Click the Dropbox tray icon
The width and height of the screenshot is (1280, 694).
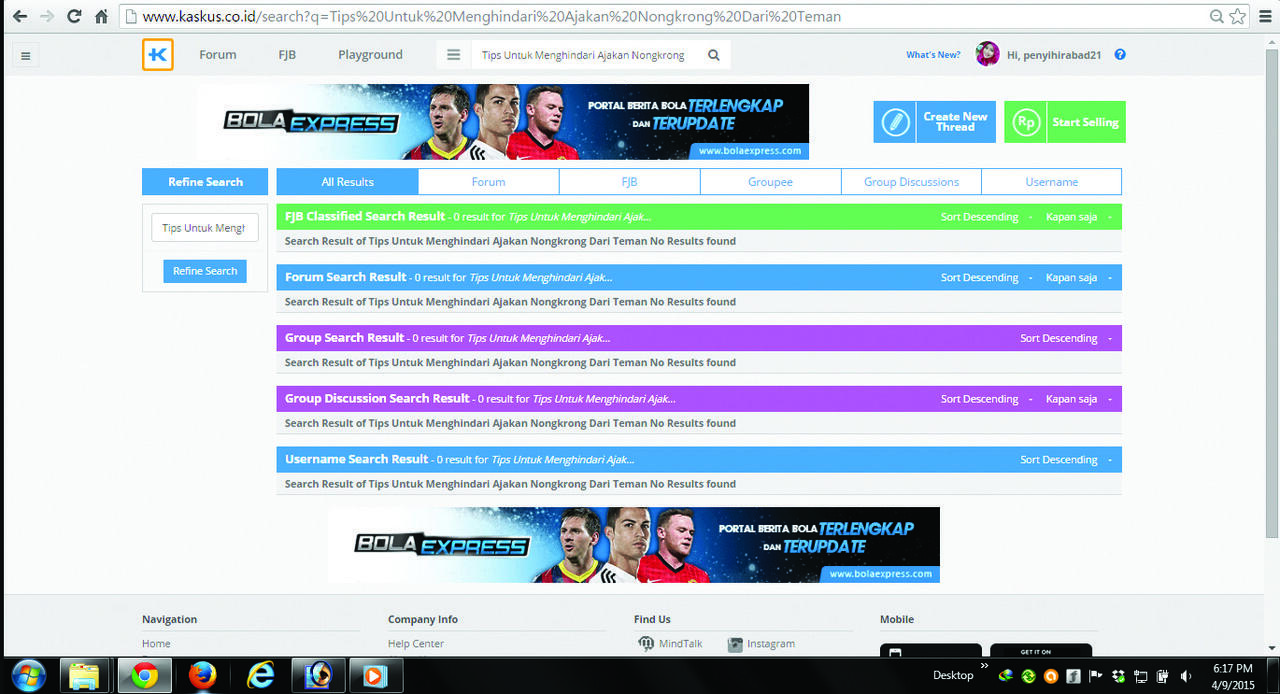pos(1119,676)
